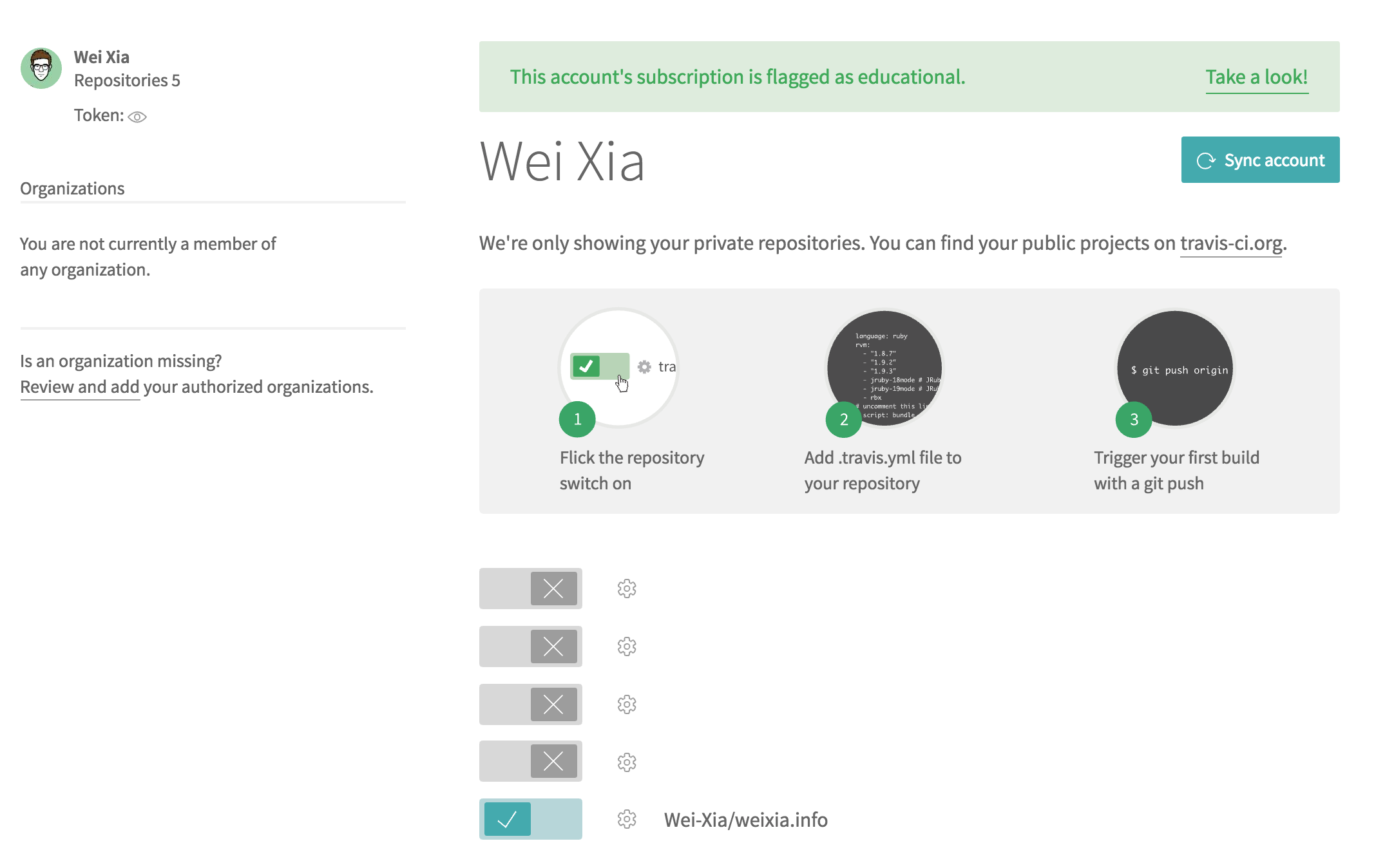
Task: Open settings gear for first repository
Action: coord(627,589)
